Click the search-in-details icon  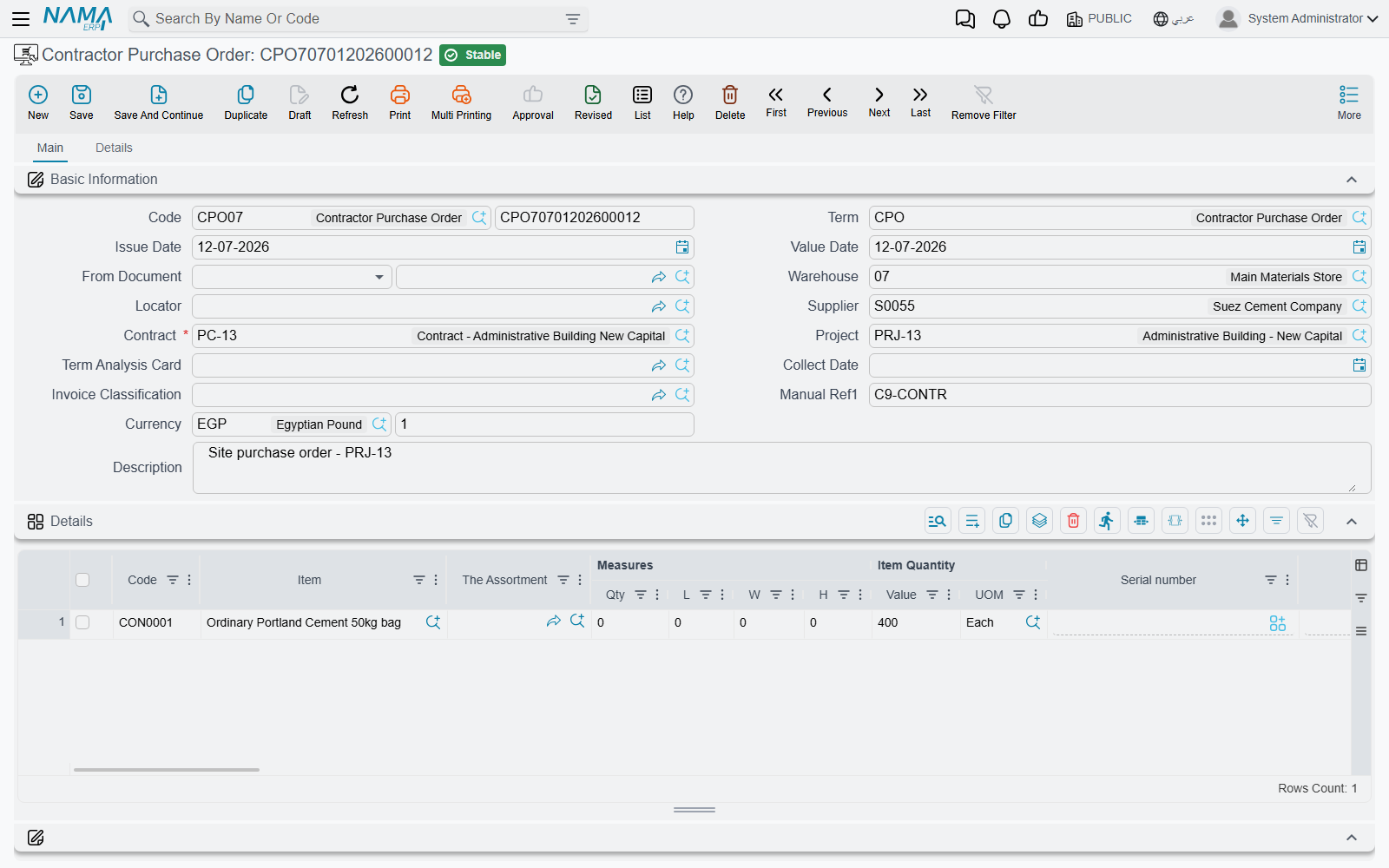click(x=938, y=521)
